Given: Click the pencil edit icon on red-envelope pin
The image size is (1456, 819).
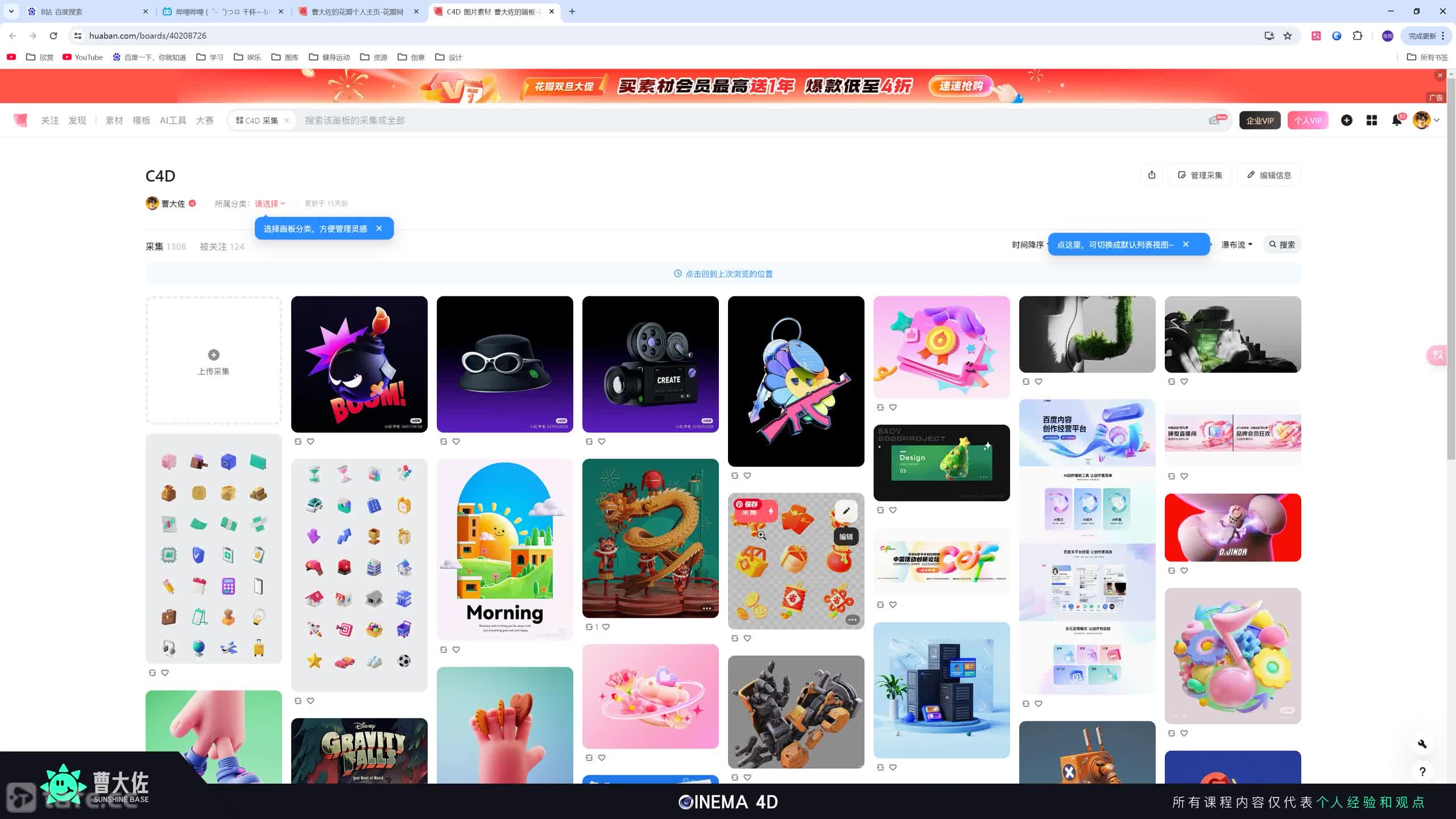Looking at the screenshot, I should [x=846, y=511].
